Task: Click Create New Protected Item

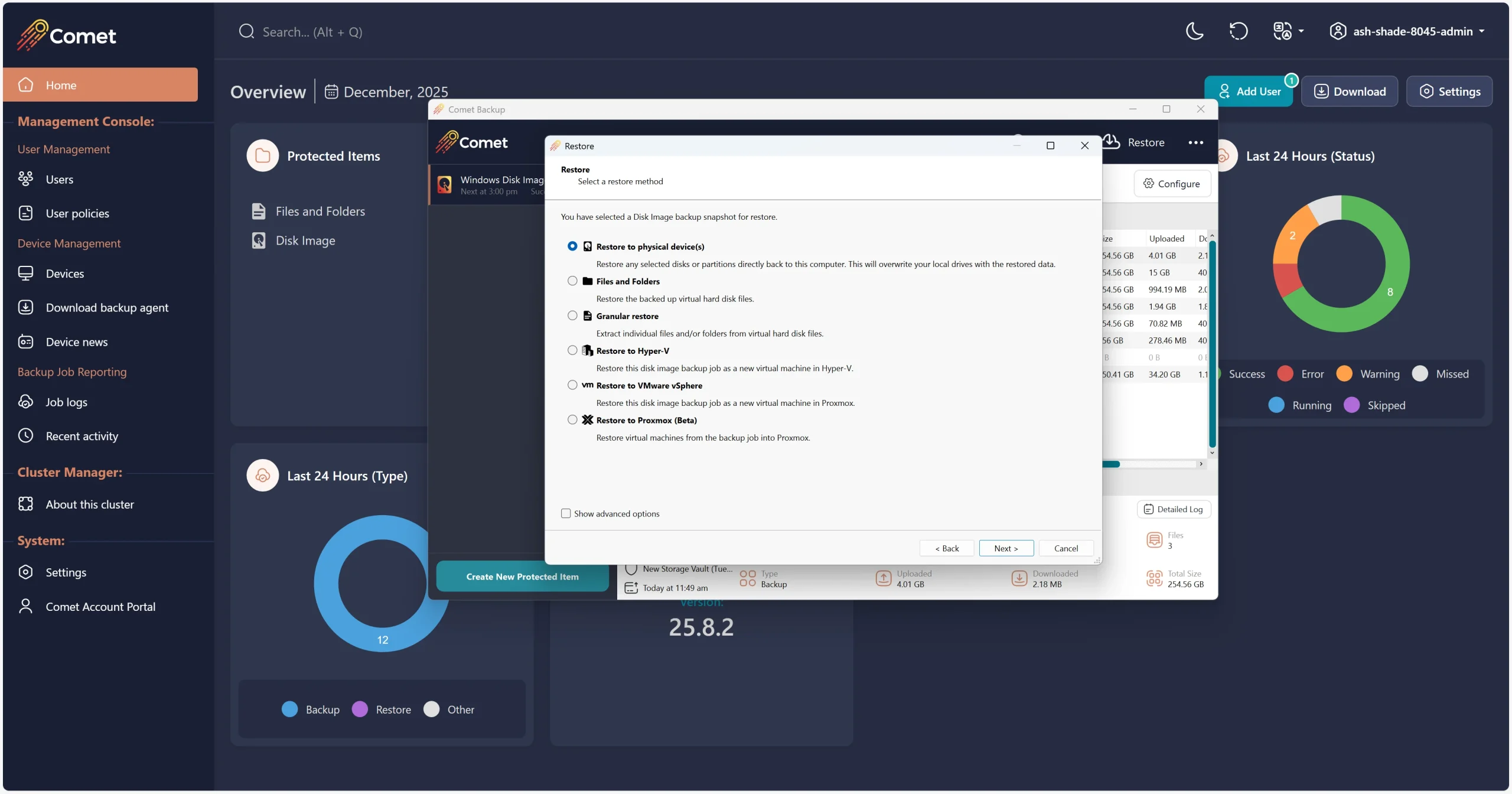Action: click(x=523, y=577)
